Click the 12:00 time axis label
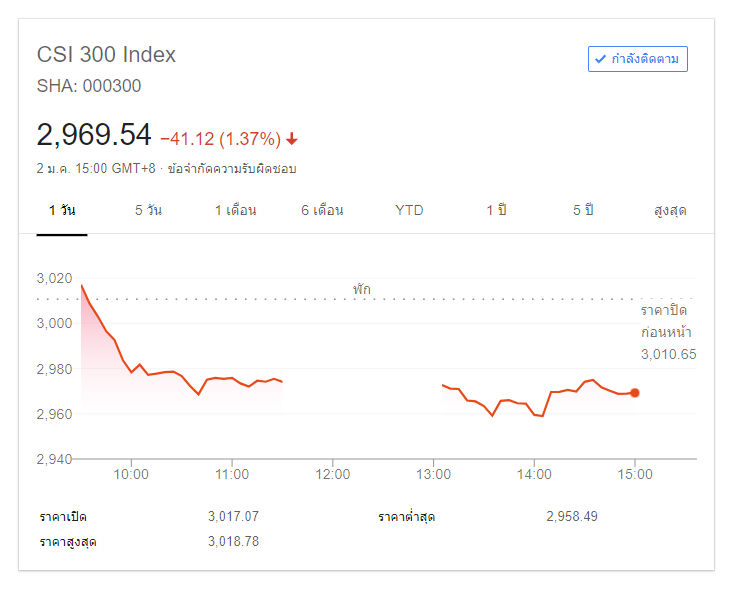Screen dimensions: 732x592 click(x=333, y=474)
